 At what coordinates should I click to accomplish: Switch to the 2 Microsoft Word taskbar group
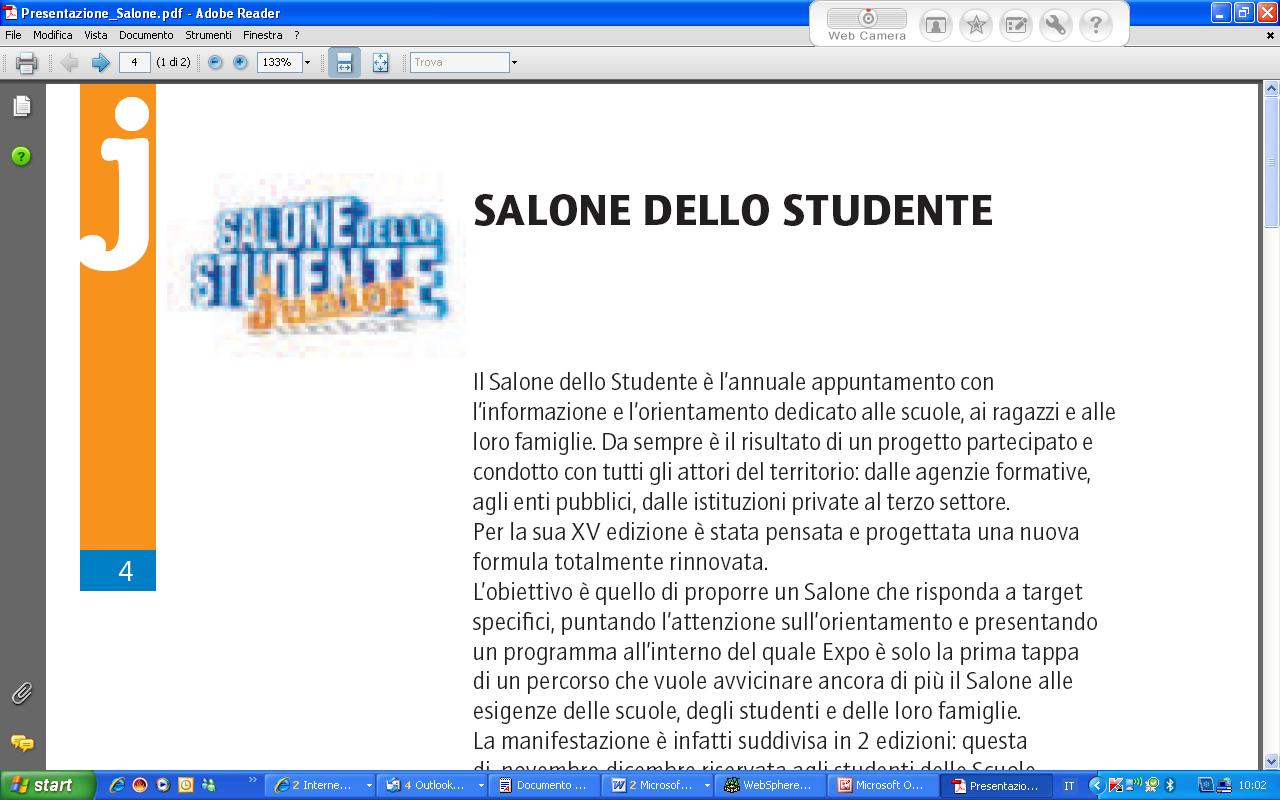(x=658, y=785)
